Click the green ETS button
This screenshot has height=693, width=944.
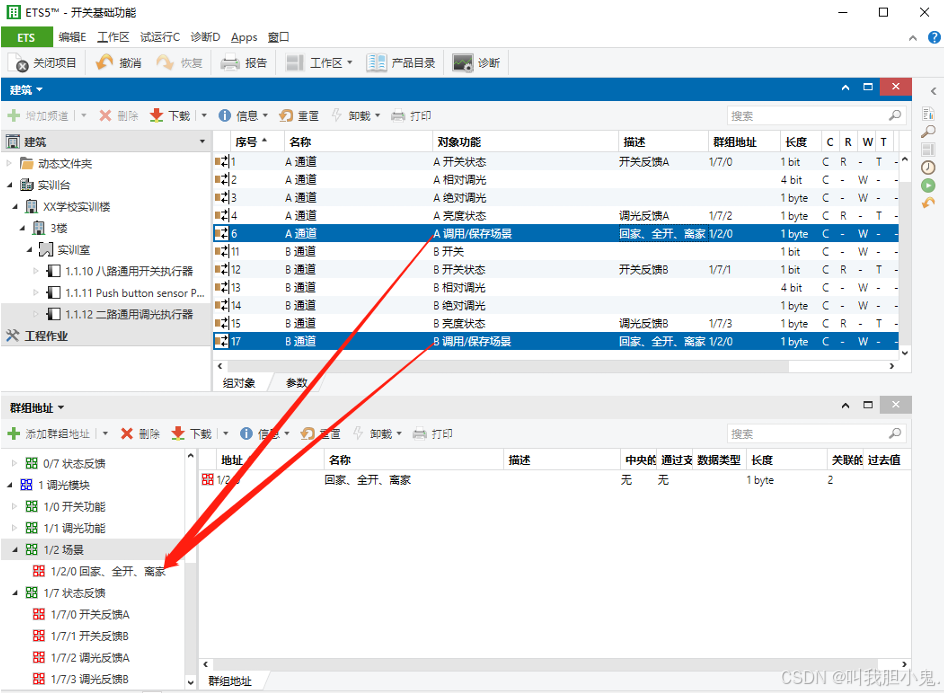click(26, 37)
